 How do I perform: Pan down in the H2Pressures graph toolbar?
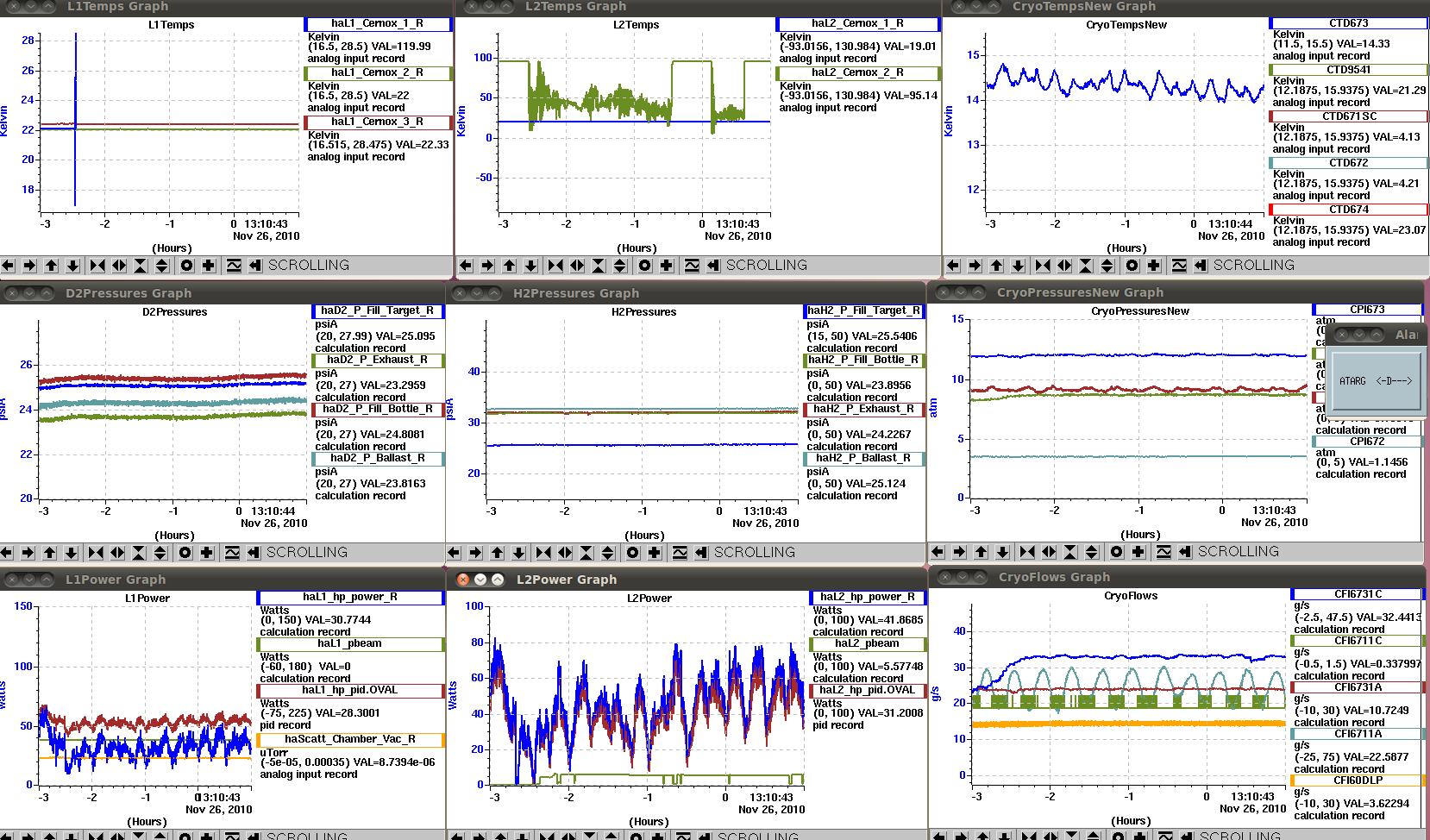click(519, 553)
